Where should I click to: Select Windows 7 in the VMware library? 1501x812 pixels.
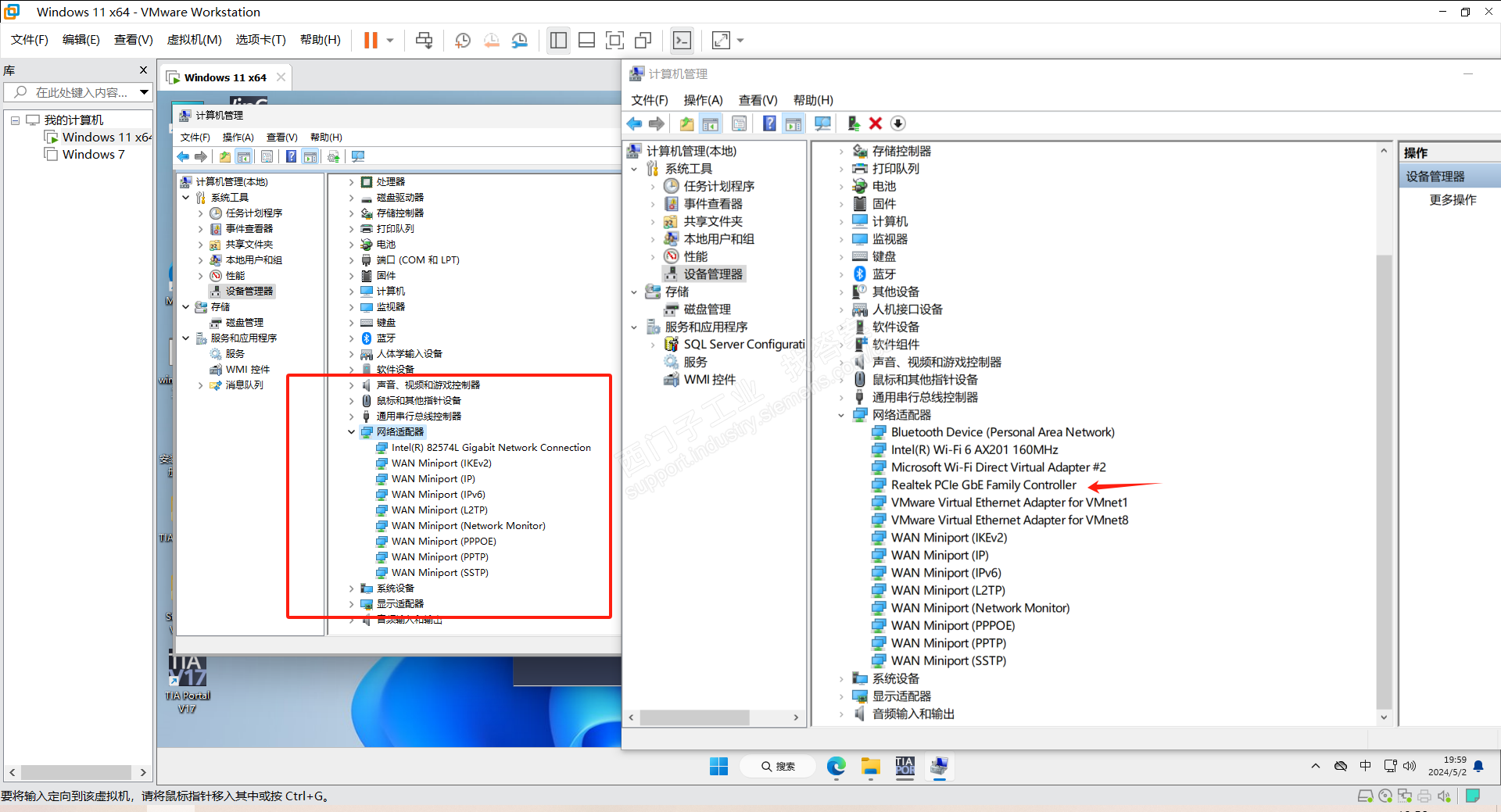click(93, 155)
